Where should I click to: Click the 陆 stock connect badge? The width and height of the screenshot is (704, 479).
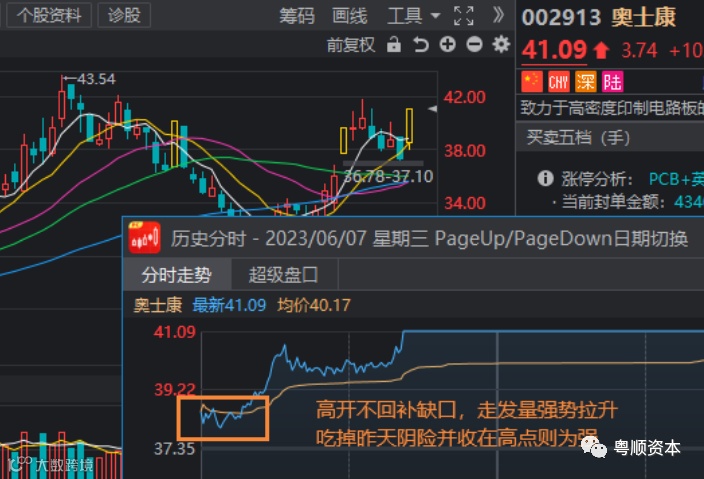(x=612, y=82)
